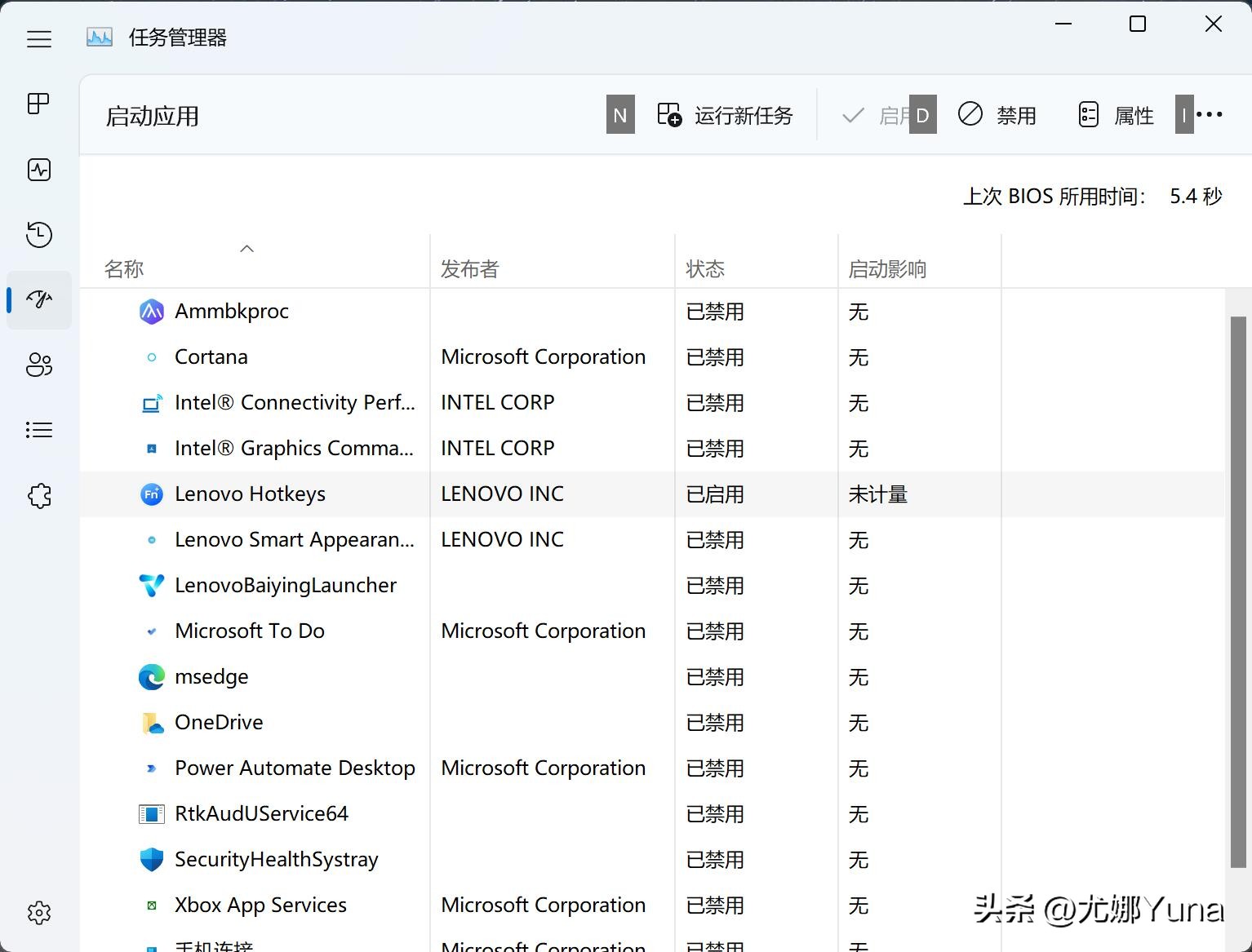Collapse the sidebar with the hamburger menu

coord(38,38)
